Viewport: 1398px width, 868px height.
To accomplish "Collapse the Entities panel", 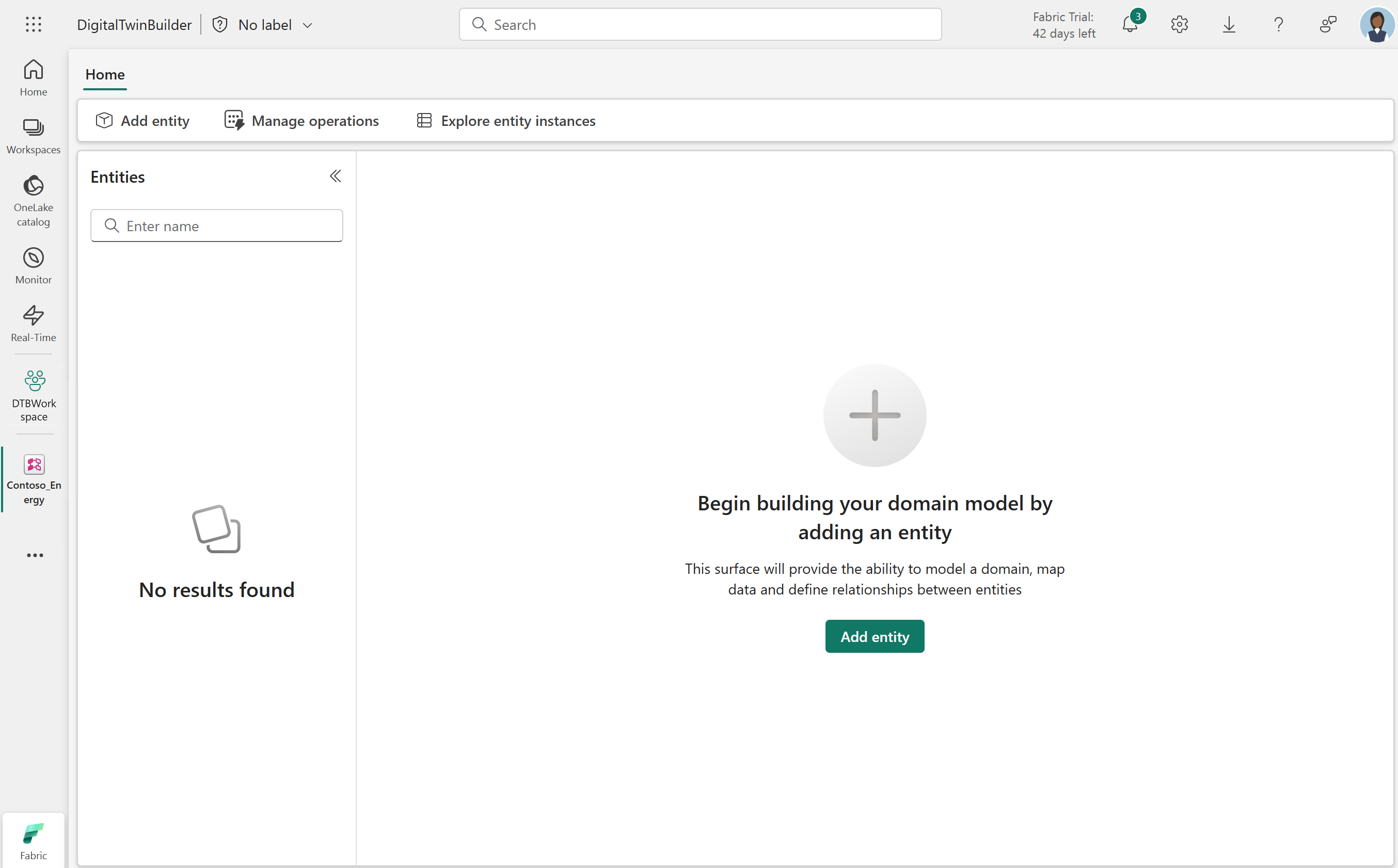I will coord(335,176).
